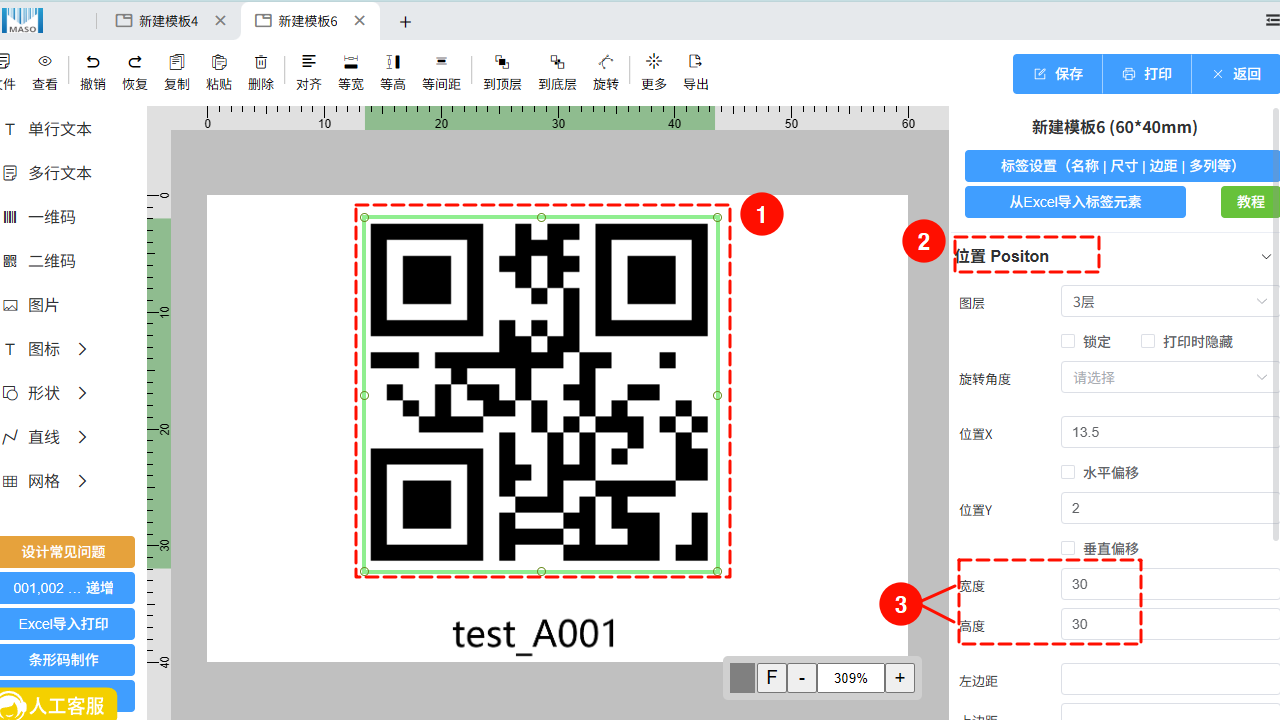Enable 垂直偏移 vertical offset checkbox
The height and width of the screenshot is (720, 1280).
coord(1068,548)
